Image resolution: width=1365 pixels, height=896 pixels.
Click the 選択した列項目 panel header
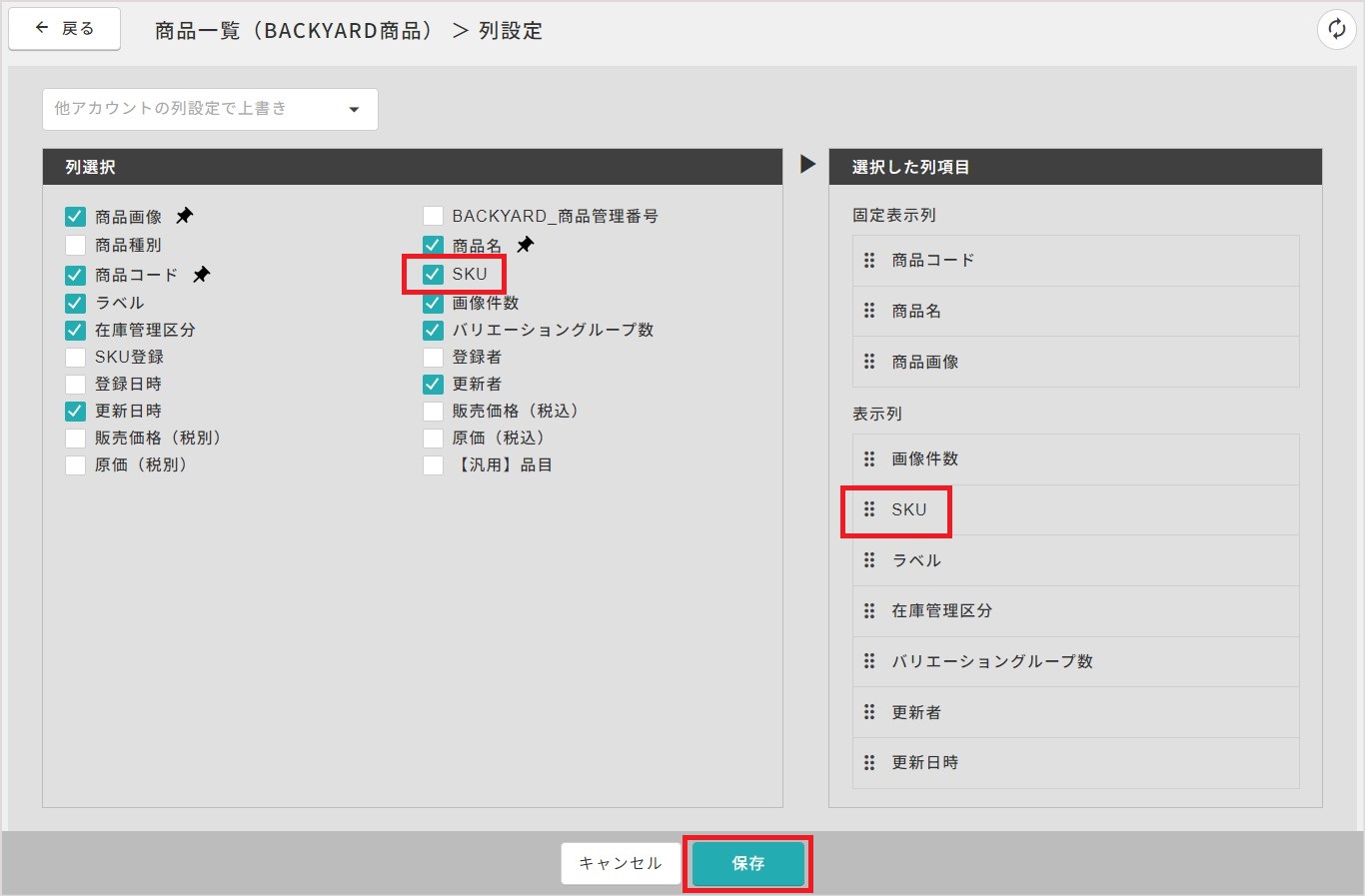[x=1075, y=167]
